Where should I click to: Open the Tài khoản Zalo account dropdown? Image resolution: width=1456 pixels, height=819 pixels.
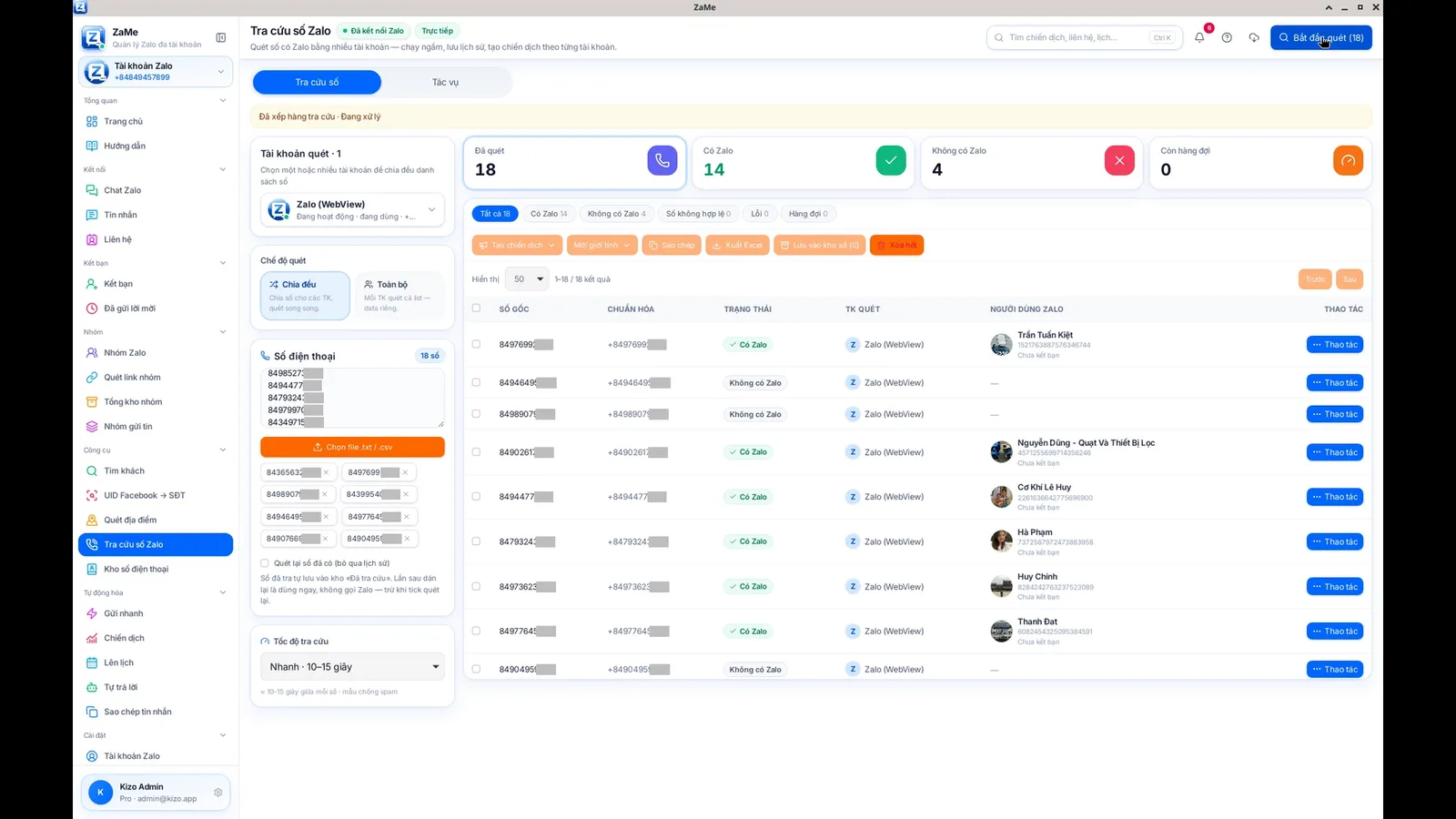[156, 71]
